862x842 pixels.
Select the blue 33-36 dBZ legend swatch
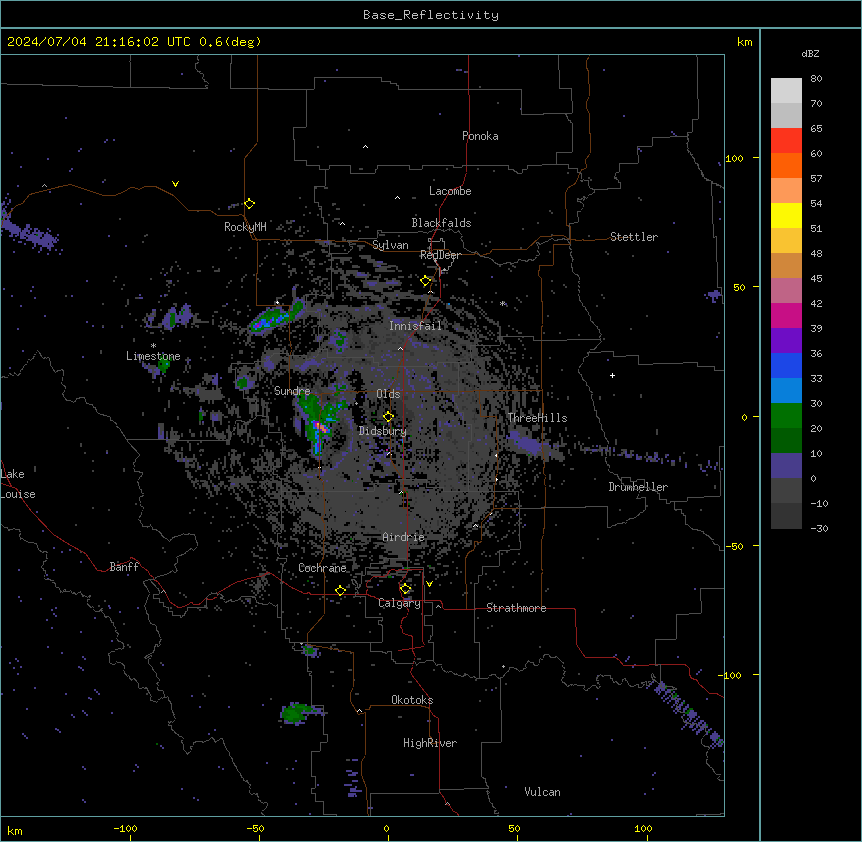[786, 365]
